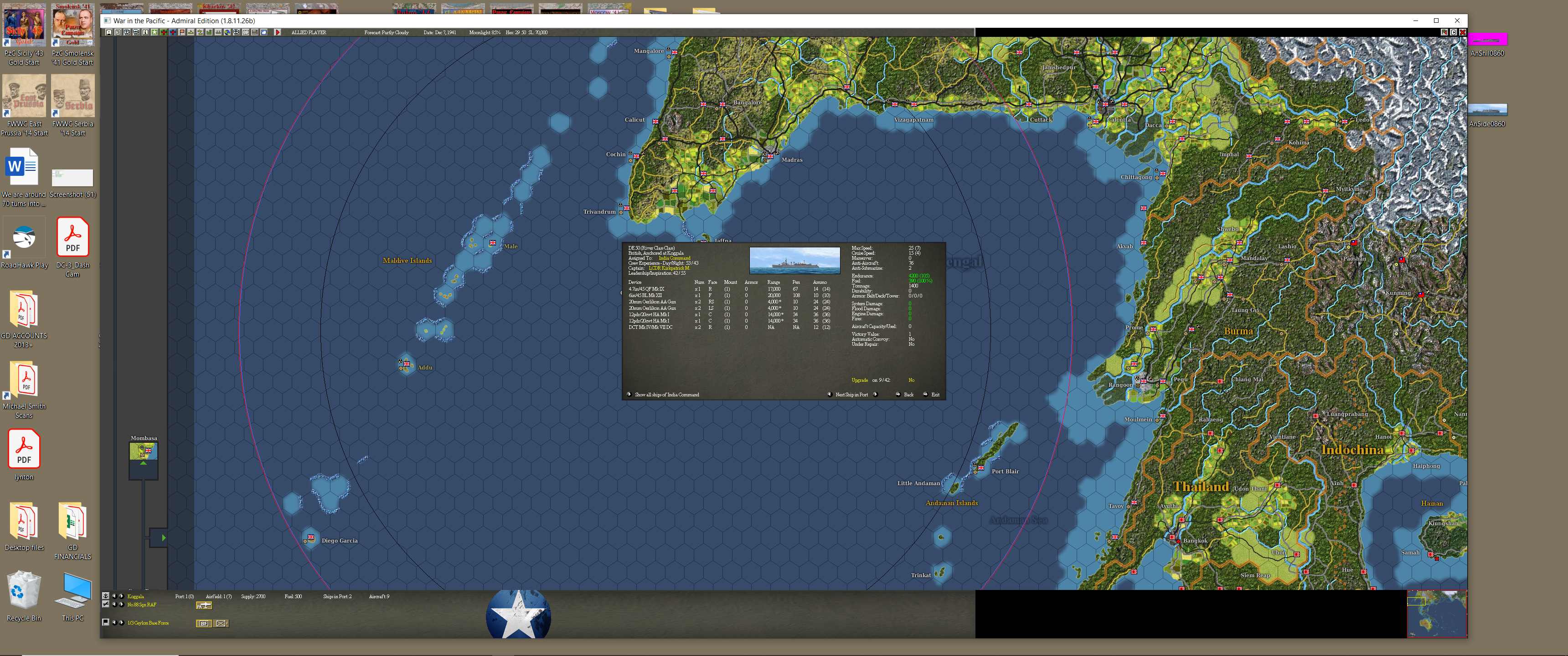Click the red close icon in game top-right
The image size is (1568, 656).
click(x=1462, y=32)
